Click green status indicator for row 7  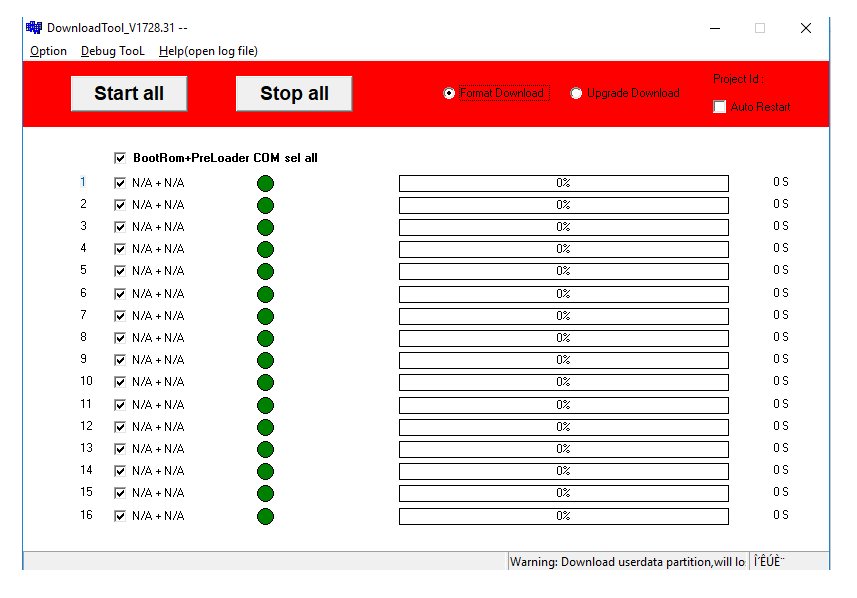[x=265, y=316]
